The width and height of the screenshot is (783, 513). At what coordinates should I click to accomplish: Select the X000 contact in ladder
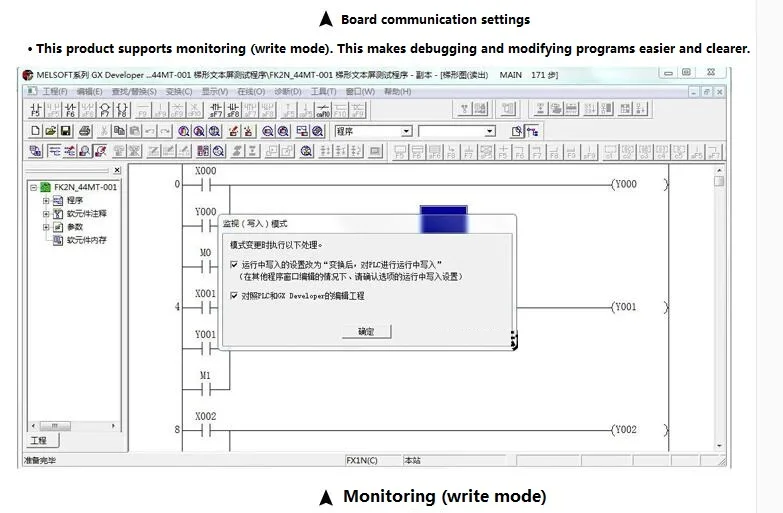[206, 185]
